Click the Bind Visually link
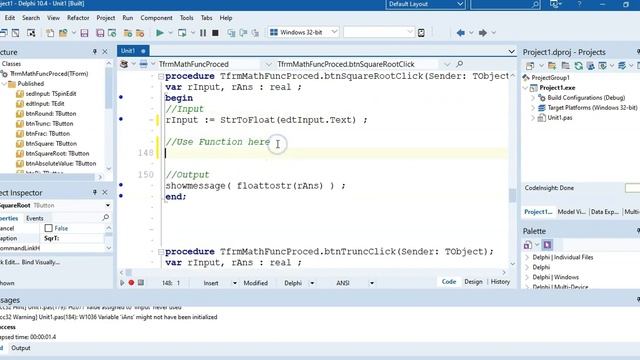 (41, 262)
